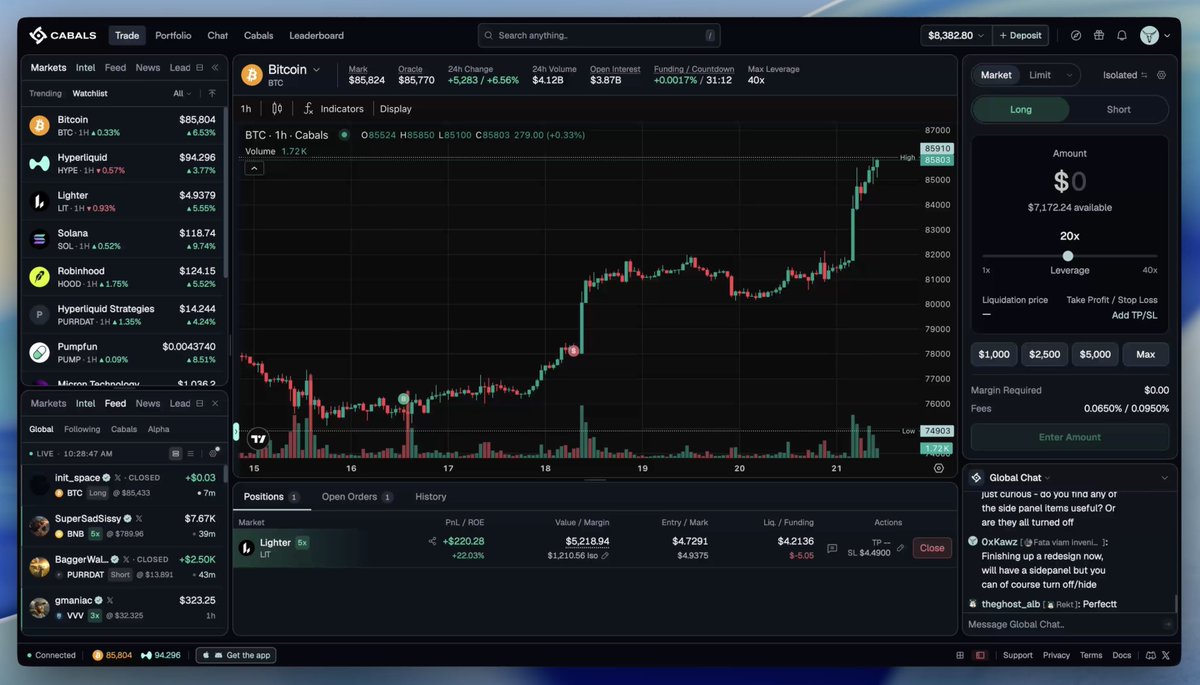The height and width of the screenshot is (685, 1200).
Task: Open the rewards gift icon
Action: click(x=1099, y=35)
